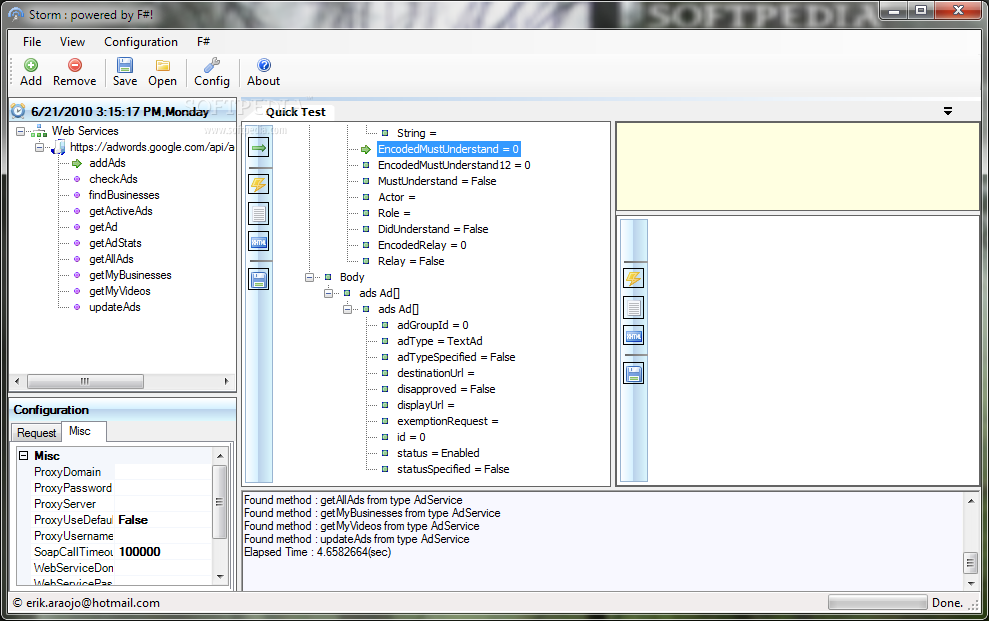989x621 pixels.
Task: Click the services tree scroll right arrow
Action: (226, 381)
